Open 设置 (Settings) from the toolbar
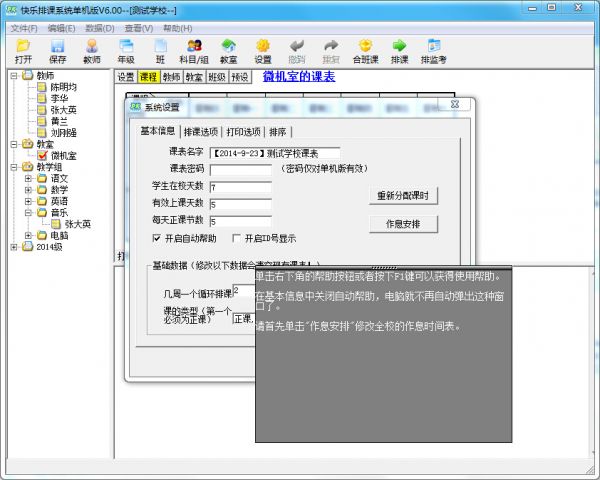The width and height of the screenshot is (600, 480). (263, 50)
